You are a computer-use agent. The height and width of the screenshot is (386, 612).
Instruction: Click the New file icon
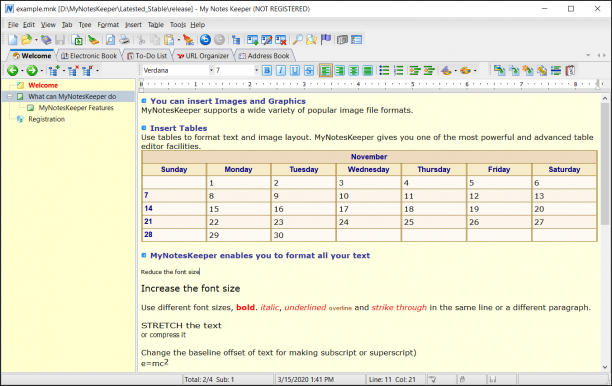tap(13, 40)
